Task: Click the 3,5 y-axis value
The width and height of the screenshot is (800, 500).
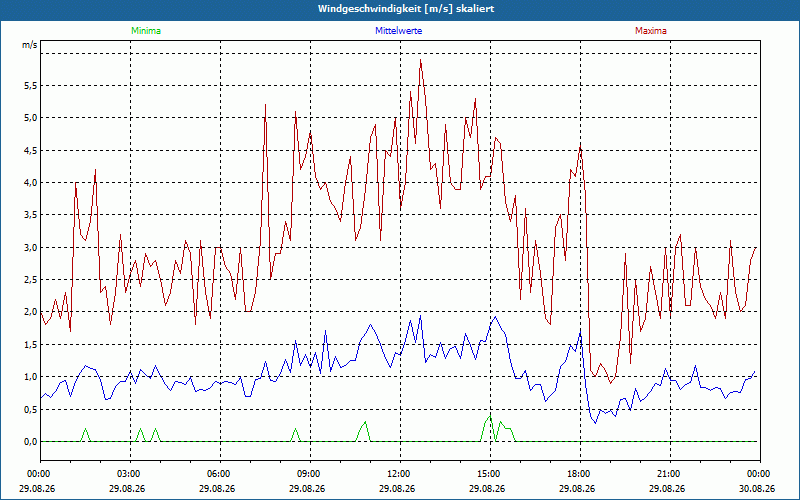Action: tap(31, 215)
